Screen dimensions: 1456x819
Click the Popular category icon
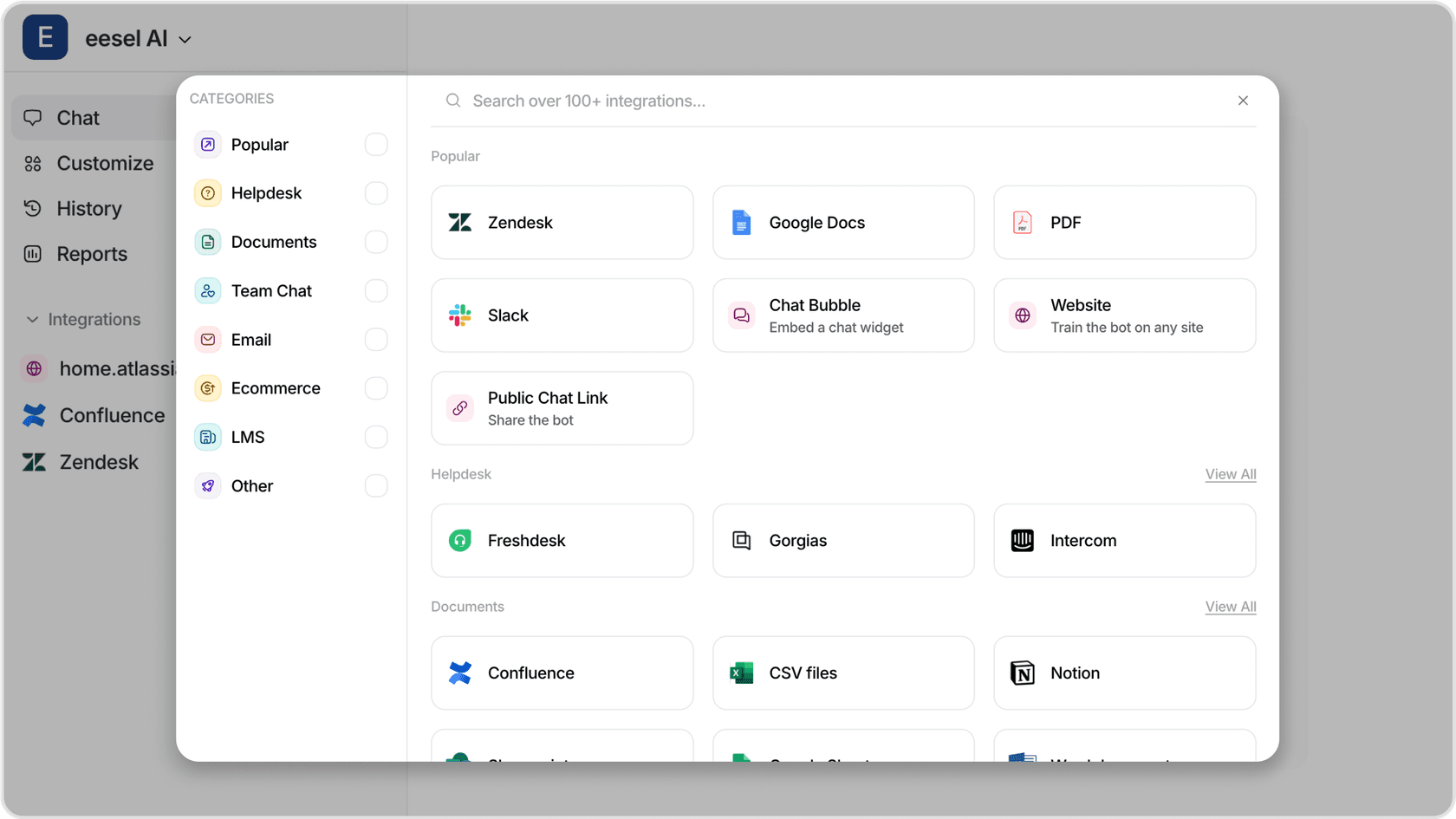(x=208, y=145)
